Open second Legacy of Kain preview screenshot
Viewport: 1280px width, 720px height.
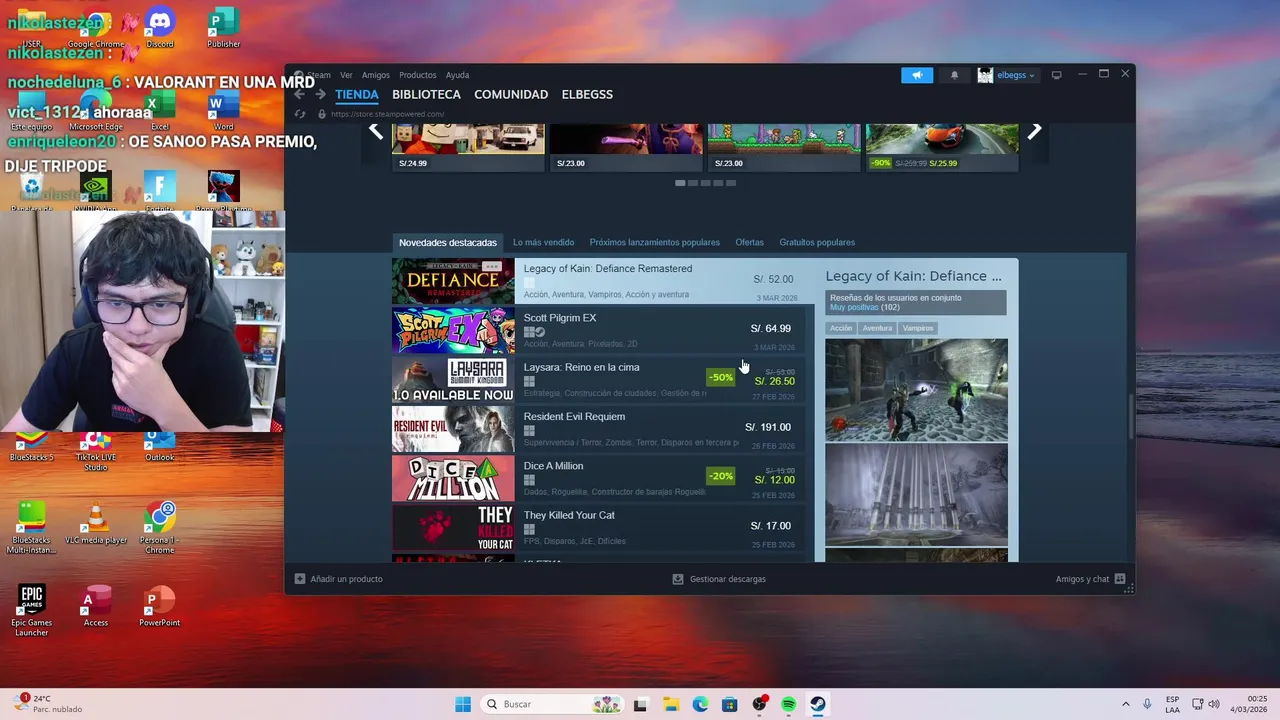[x=917, y=495]
